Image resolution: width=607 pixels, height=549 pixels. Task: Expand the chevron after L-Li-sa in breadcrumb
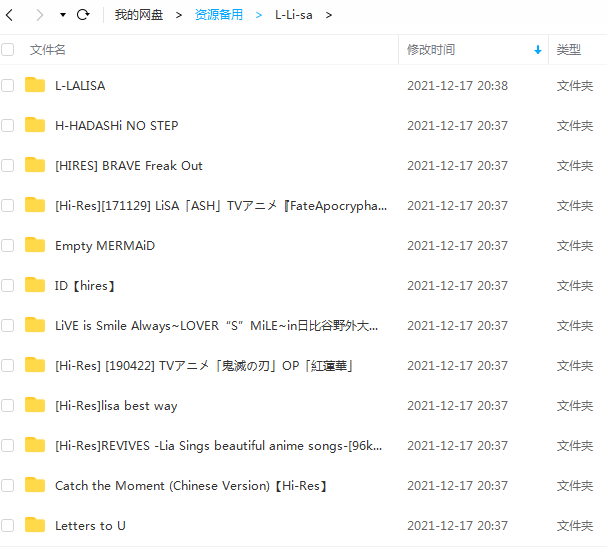tap(329, 15)
